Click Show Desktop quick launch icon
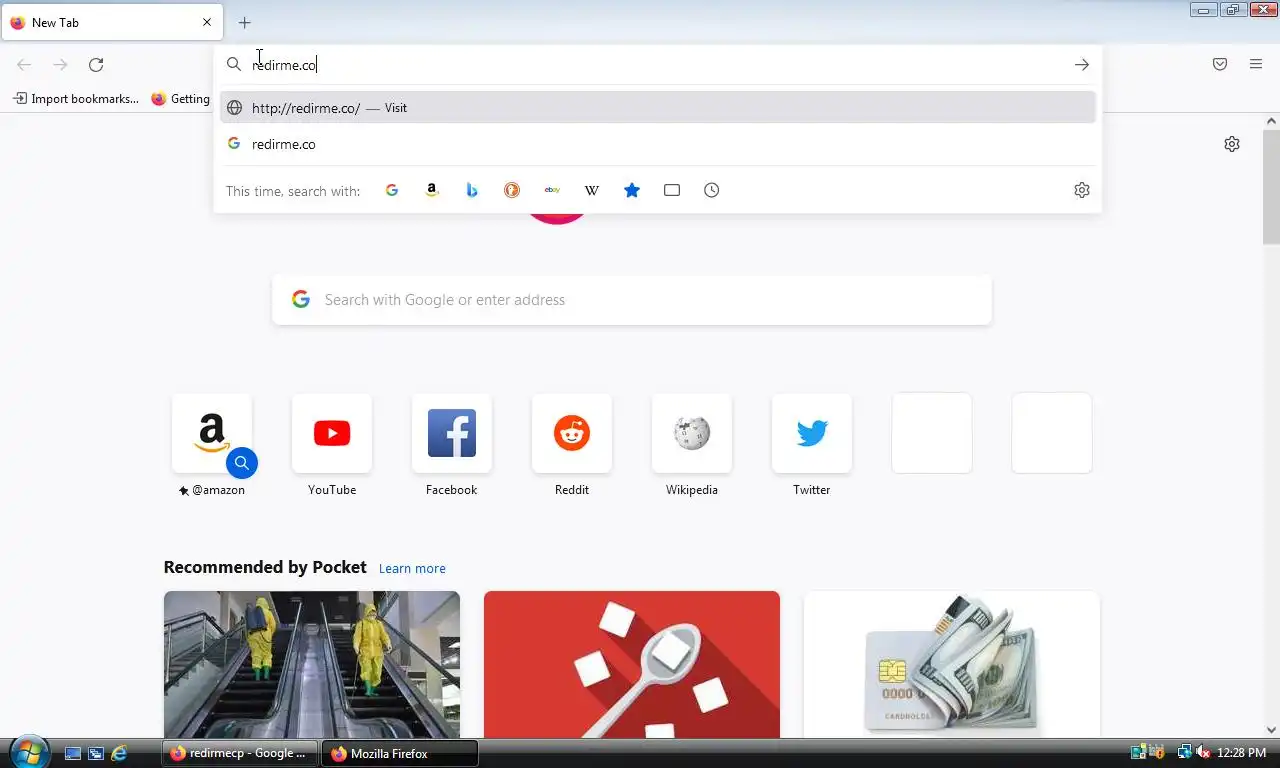Screen dimensions: 1280x768 72,753
